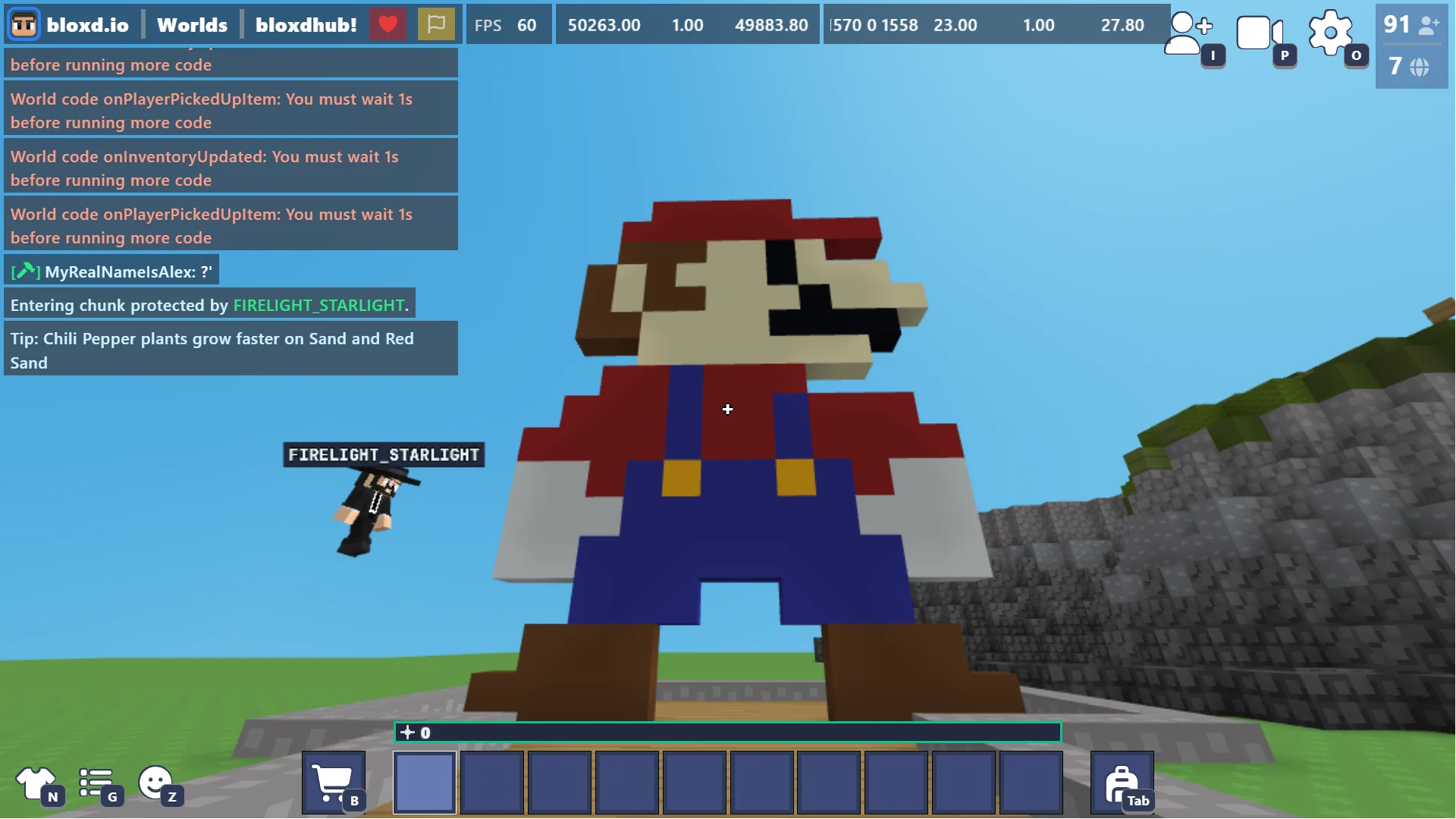Click the 50263.00 stat value

pos(604,25)
